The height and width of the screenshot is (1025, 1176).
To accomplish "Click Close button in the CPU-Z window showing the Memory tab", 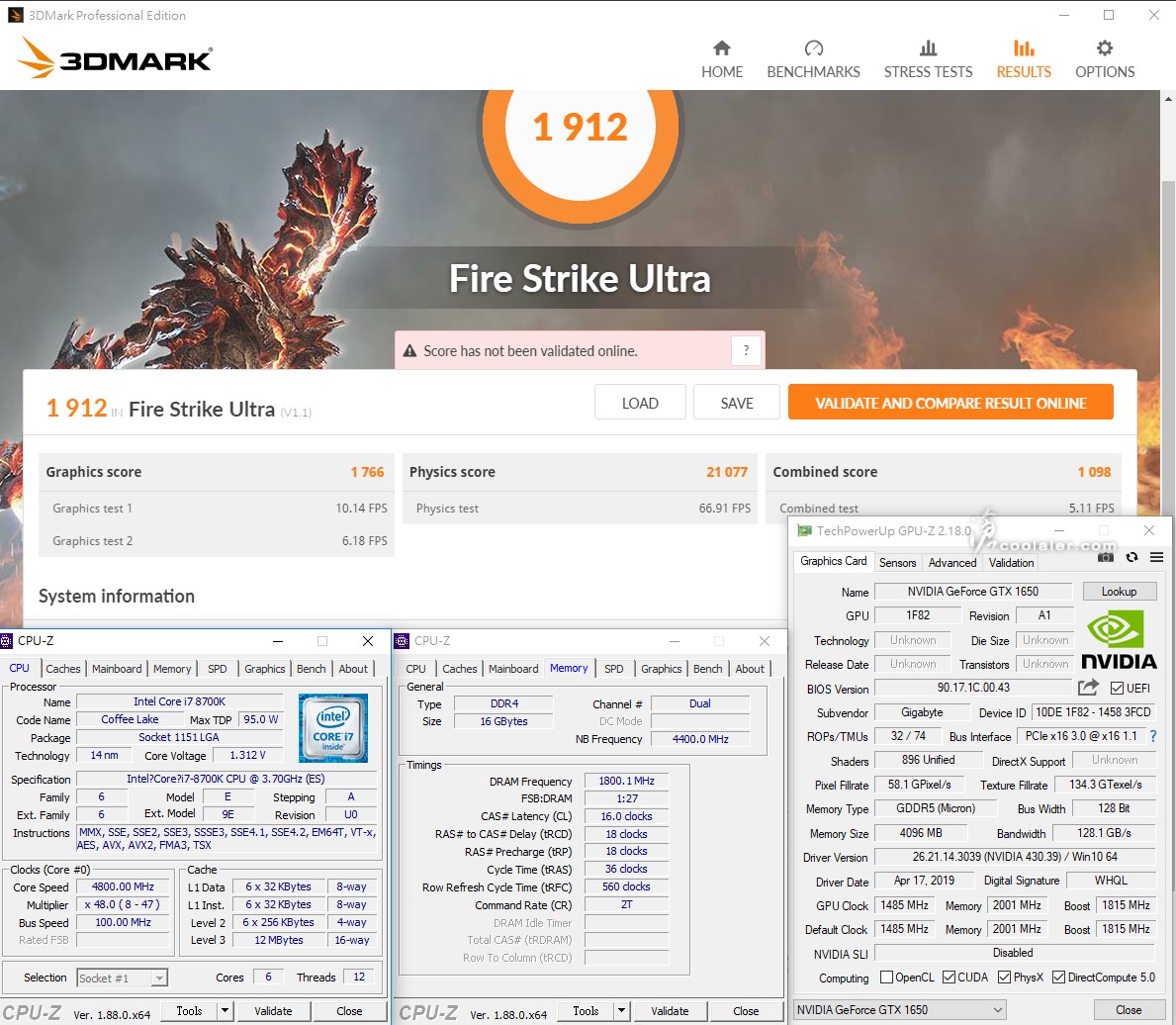I will coord(746,1011).
